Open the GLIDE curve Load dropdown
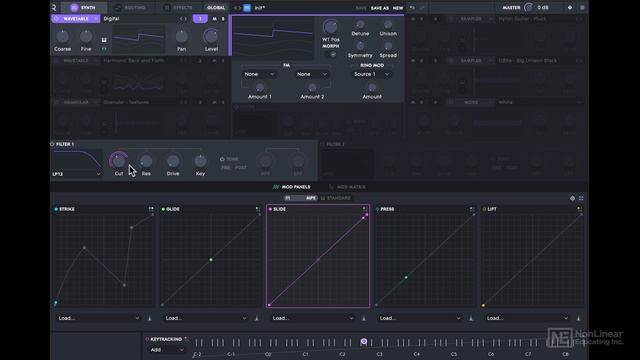The image size is (640, 360). click(205, 318)
